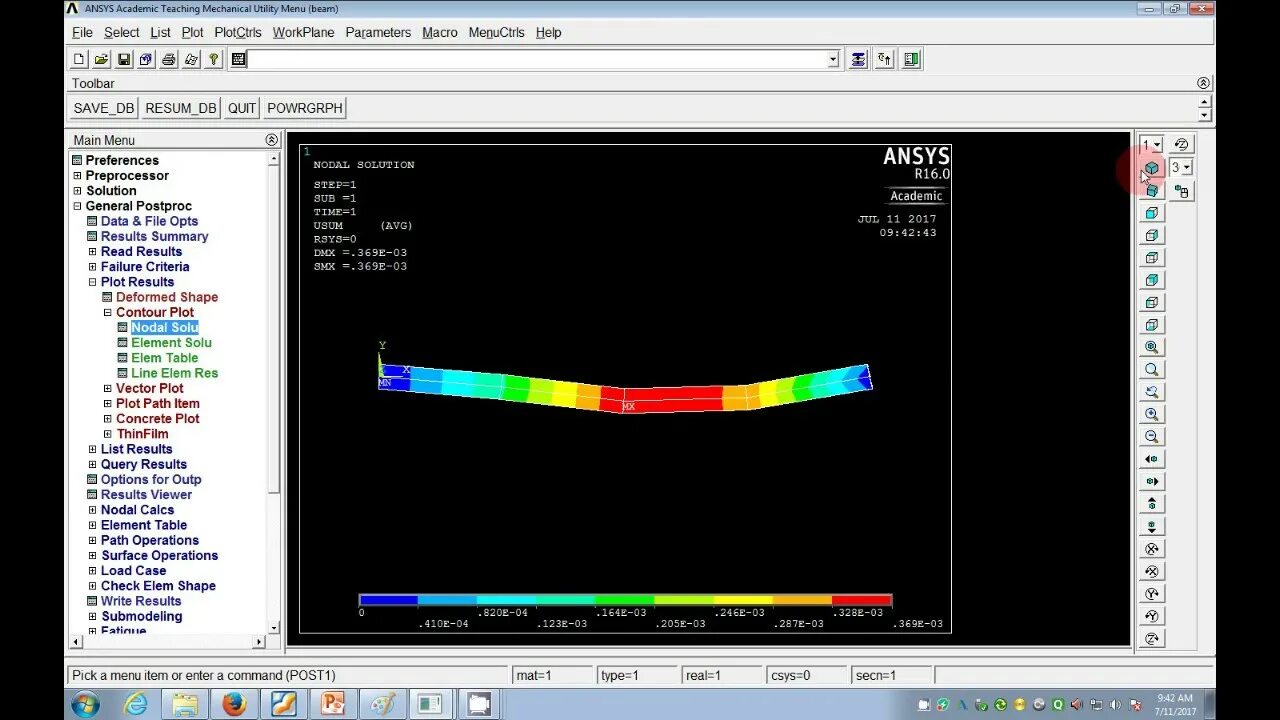The height and width of the screenshot is (720, 1280).
Task: Click the Save Analysis floppy-disk icon
Action: [124, 60]
